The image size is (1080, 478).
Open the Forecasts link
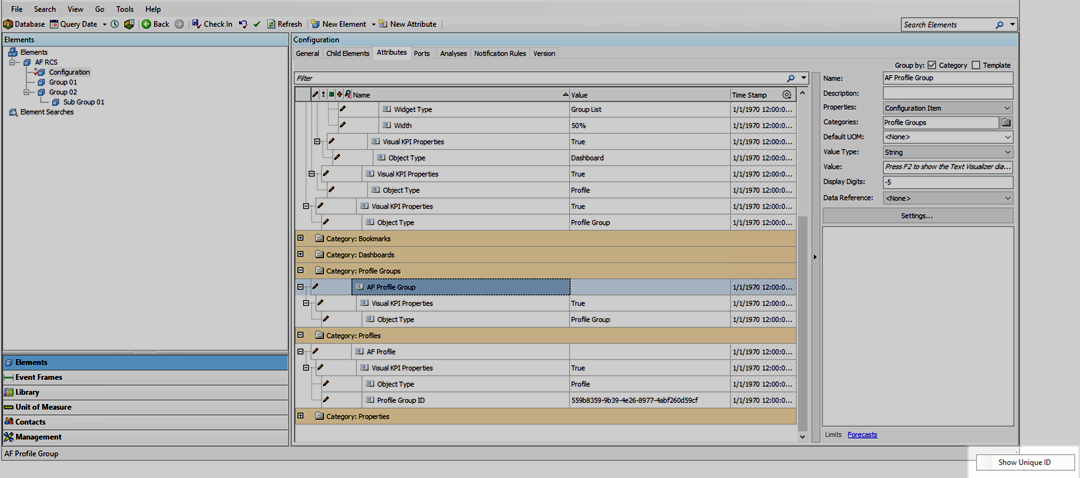pos(862,434)
